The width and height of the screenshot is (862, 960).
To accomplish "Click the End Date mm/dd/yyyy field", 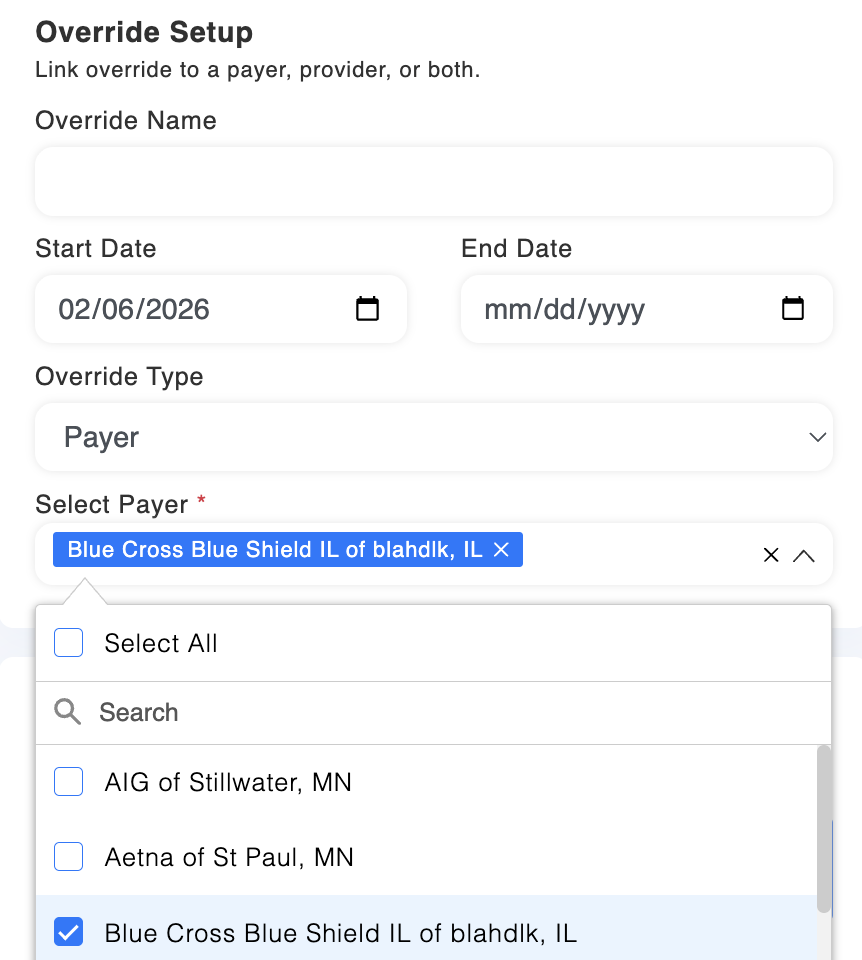I will coord(646,309).
